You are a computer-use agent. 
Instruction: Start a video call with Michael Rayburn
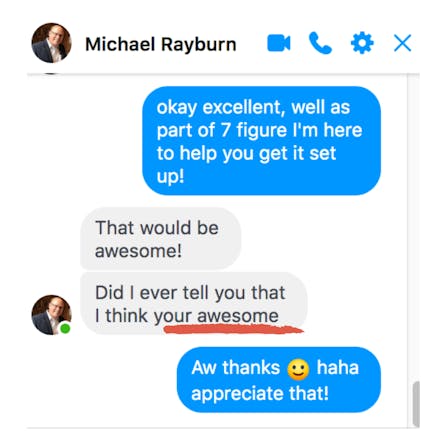(279, 43)
